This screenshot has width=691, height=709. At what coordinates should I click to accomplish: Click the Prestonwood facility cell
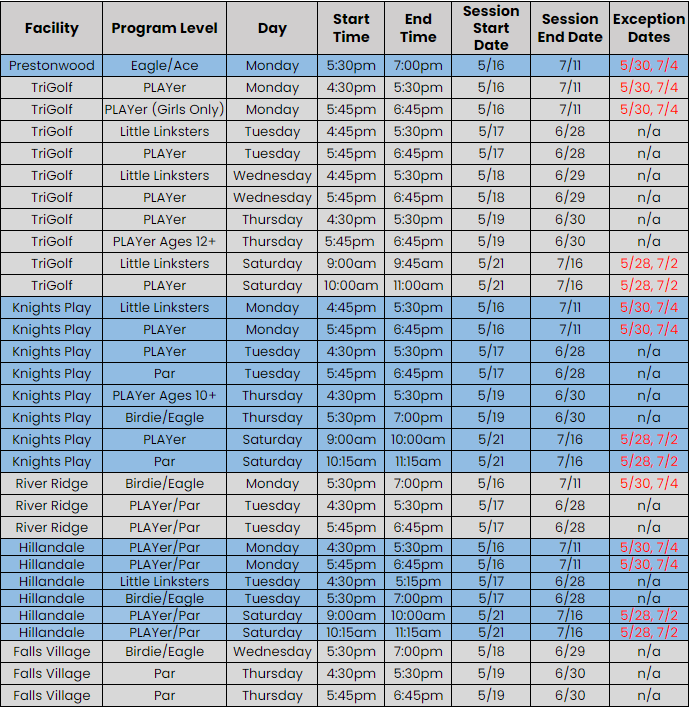[51, 66]
